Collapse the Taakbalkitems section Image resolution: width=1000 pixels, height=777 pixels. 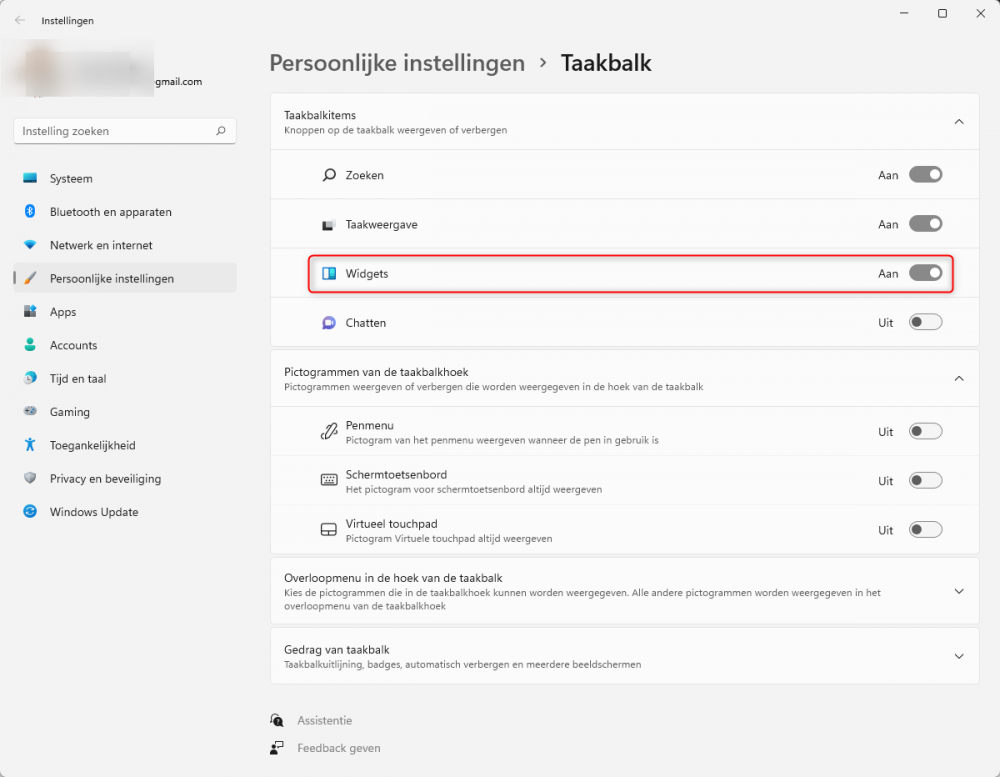[958, 122]
